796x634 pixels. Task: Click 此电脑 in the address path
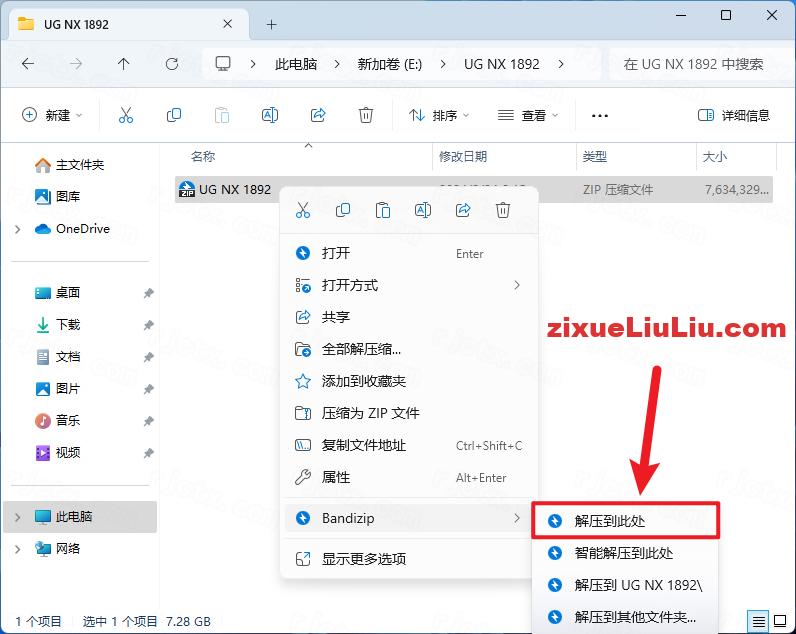pos(296,64)
